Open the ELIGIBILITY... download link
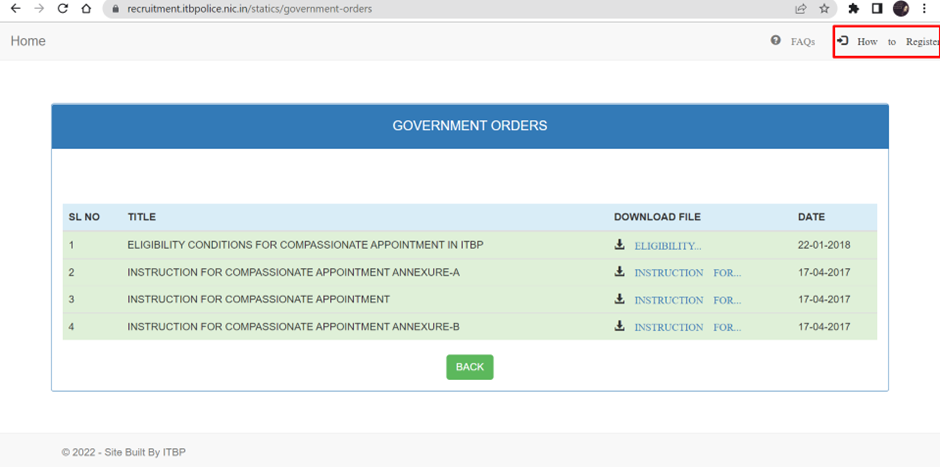 (x=667, y=246)
